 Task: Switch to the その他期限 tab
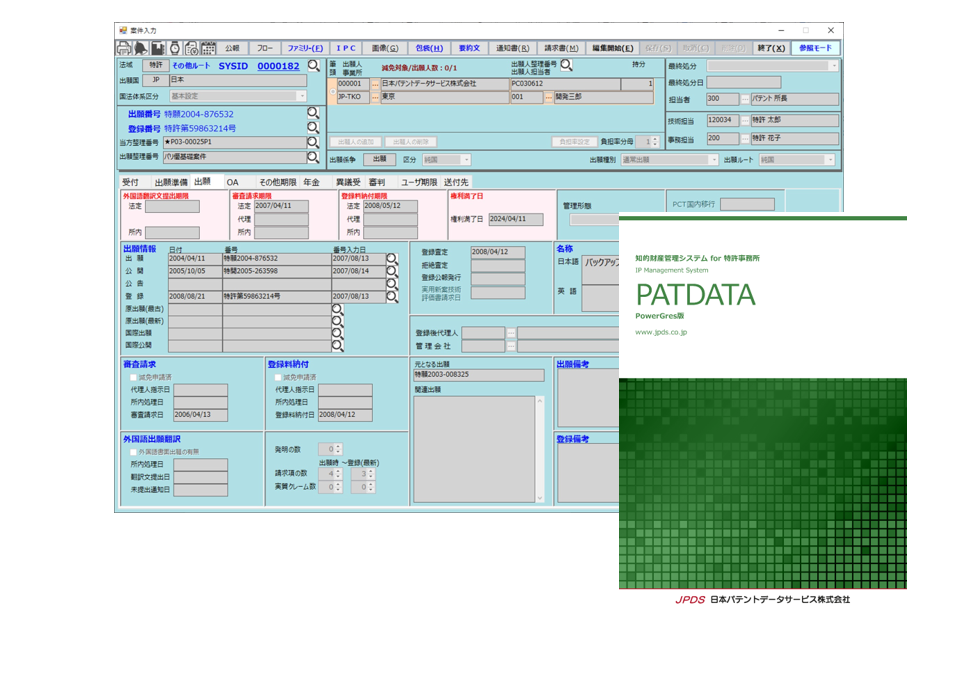tap(277, 182)
